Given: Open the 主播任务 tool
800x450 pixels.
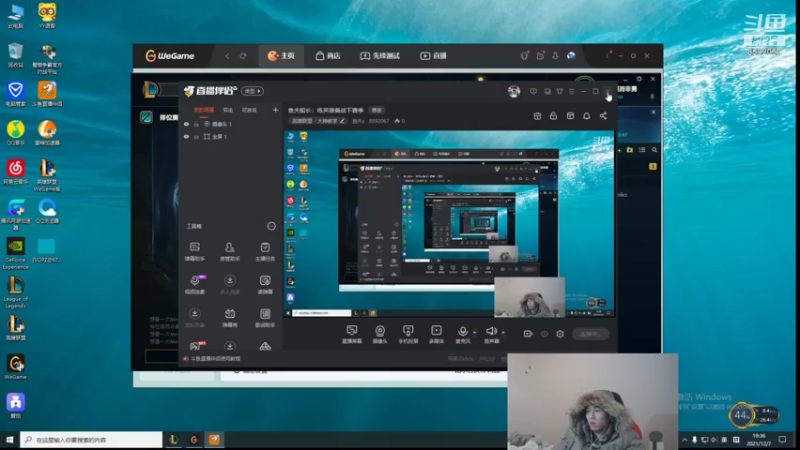Looking at the screenshot, I should point(265,252).
